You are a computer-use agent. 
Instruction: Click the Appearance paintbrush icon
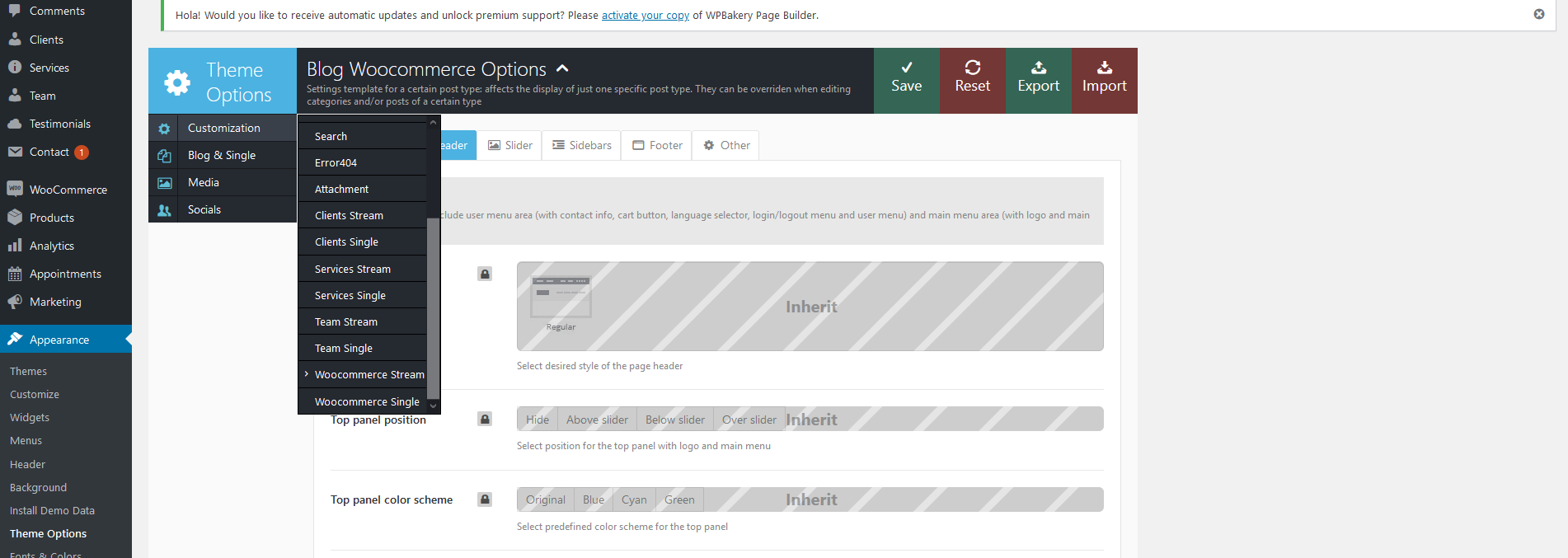[x=15, y=339]
